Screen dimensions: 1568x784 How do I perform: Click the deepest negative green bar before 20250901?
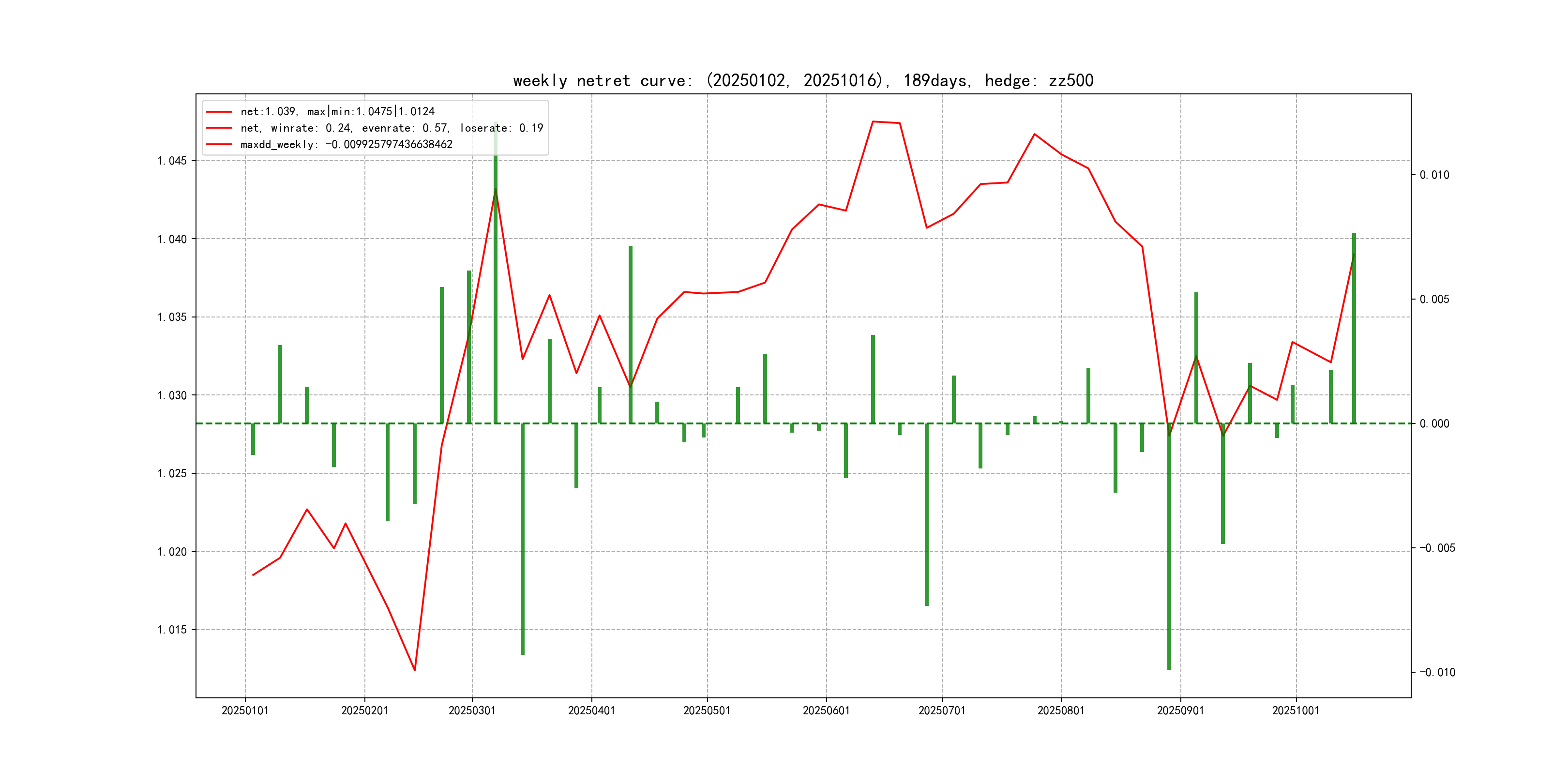click(1169, 548)
